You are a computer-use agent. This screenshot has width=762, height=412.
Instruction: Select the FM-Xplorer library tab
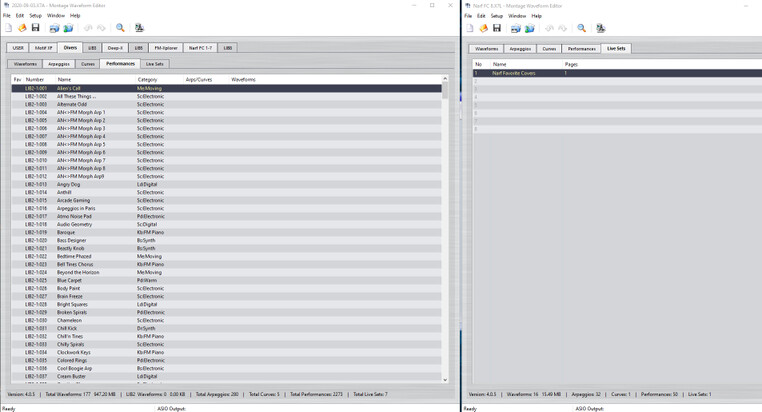coord(165,48)
